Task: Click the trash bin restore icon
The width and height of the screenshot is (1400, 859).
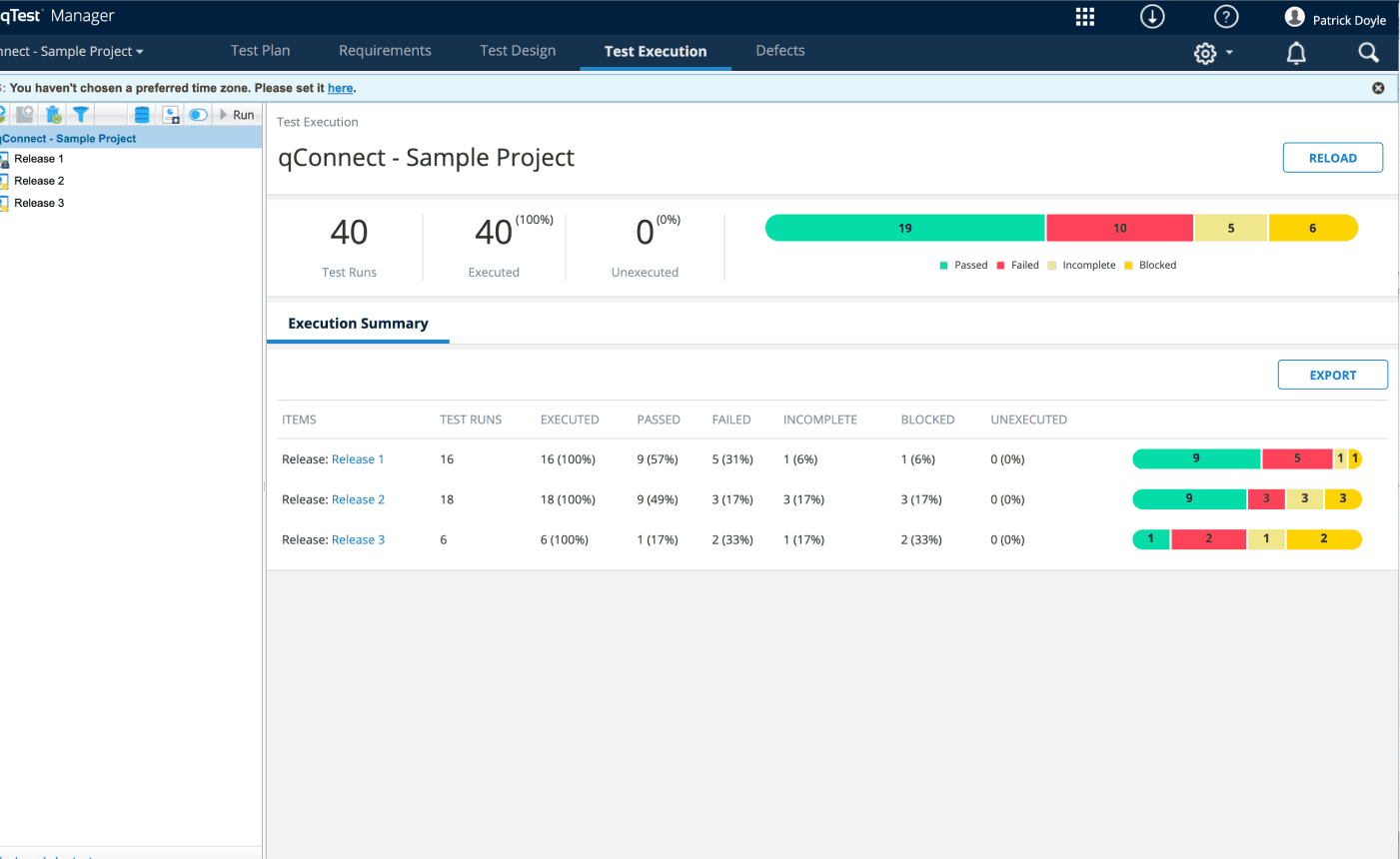Action: [x=54, y=115]
